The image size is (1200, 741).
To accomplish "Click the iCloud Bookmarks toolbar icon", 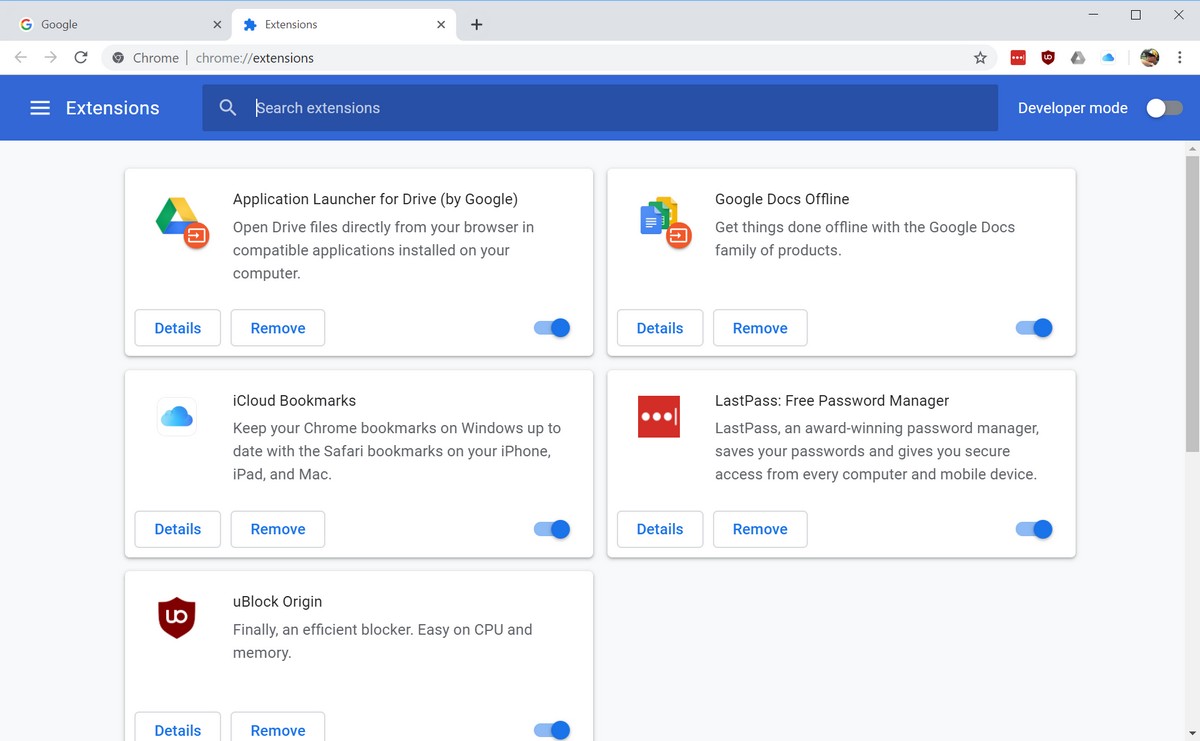I will [x=1108, y=58].
